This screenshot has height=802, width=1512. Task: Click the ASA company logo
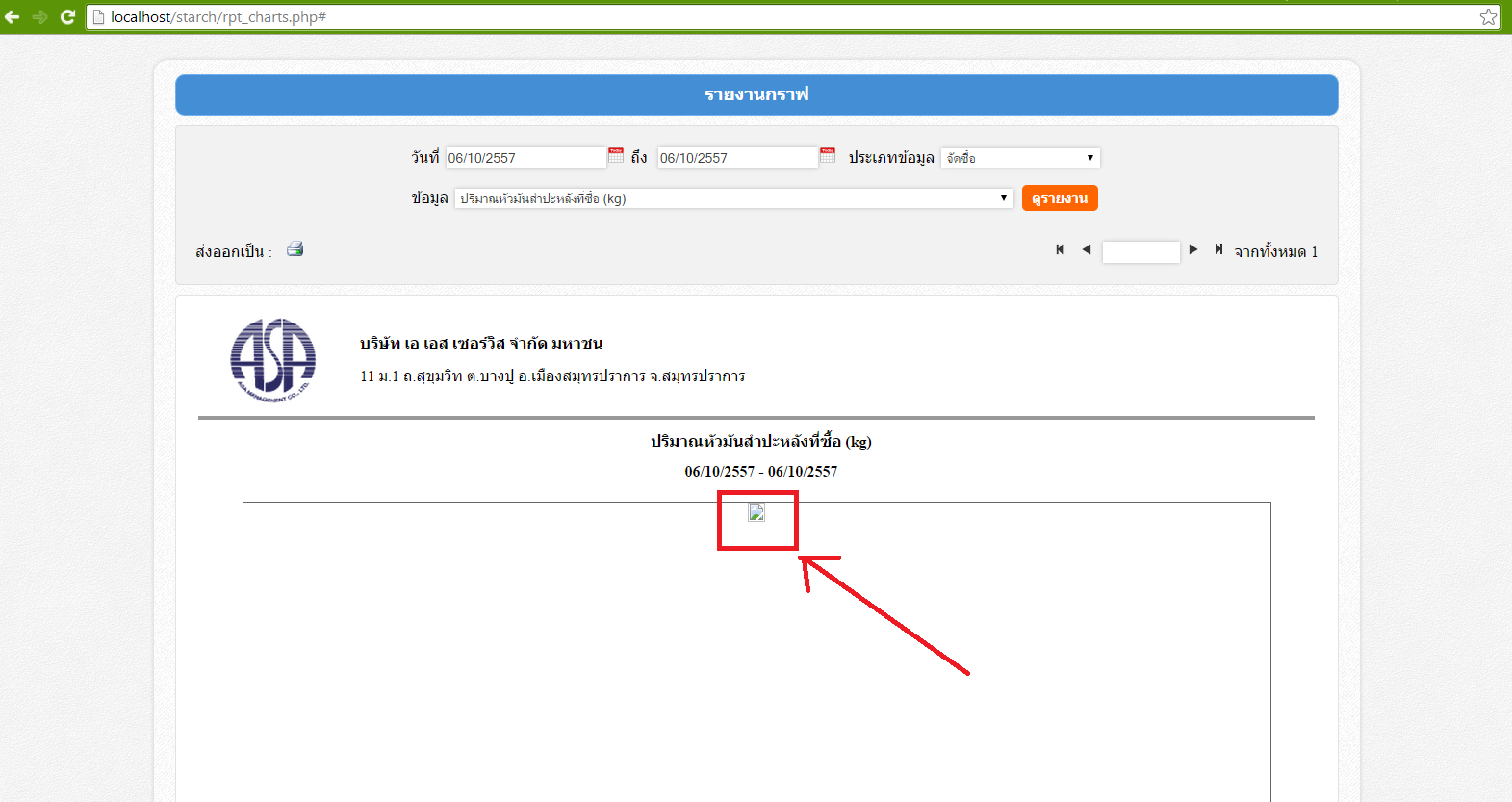(273, 360)
